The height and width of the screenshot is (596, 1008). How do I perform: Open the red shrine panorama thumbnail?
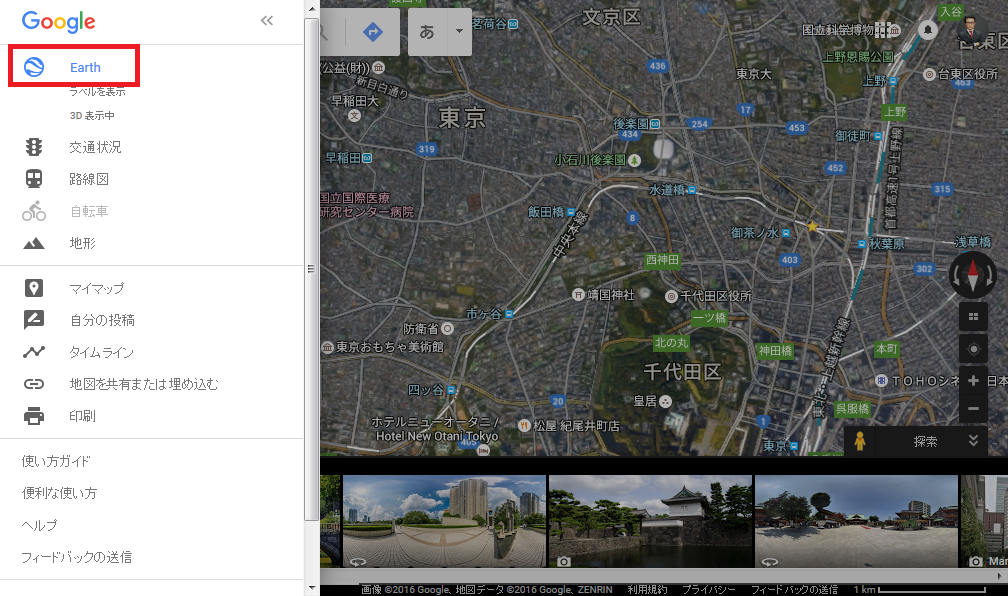(x=856, y=521)
